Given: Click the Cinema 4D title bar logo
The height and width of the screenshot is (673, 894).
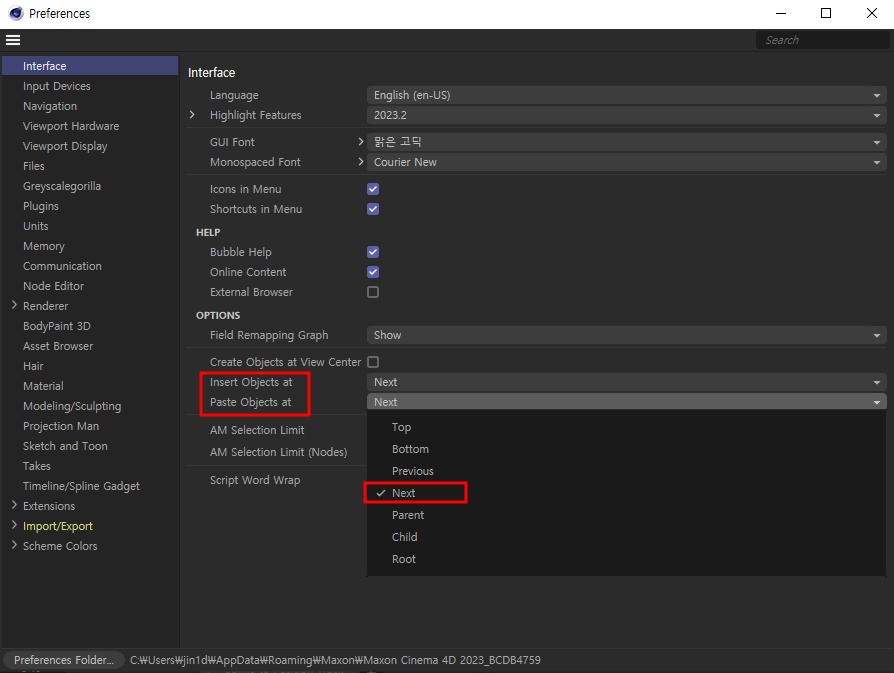Looking at the screenshot, I should pos(16,13).
